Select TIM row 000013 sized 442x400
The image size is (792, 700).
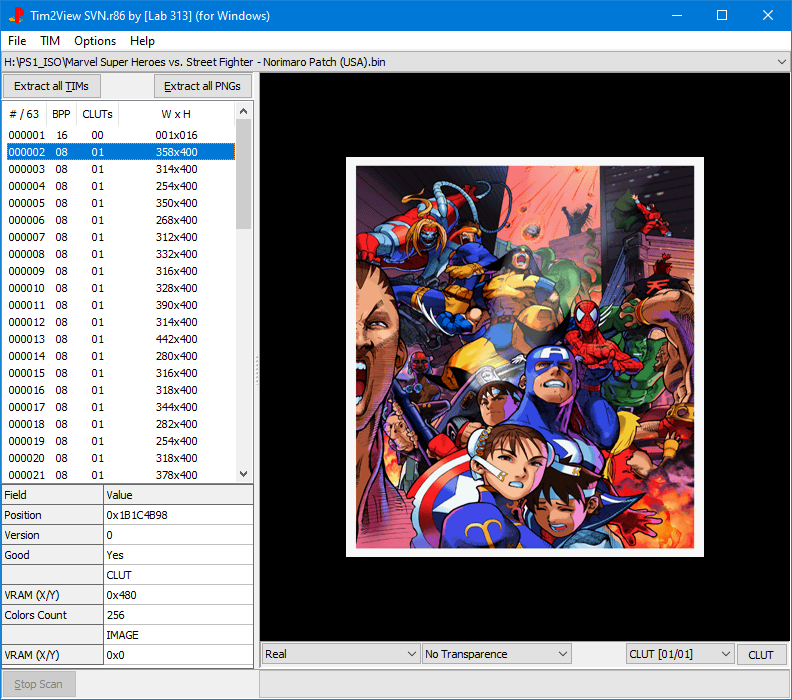click(121, 339)
